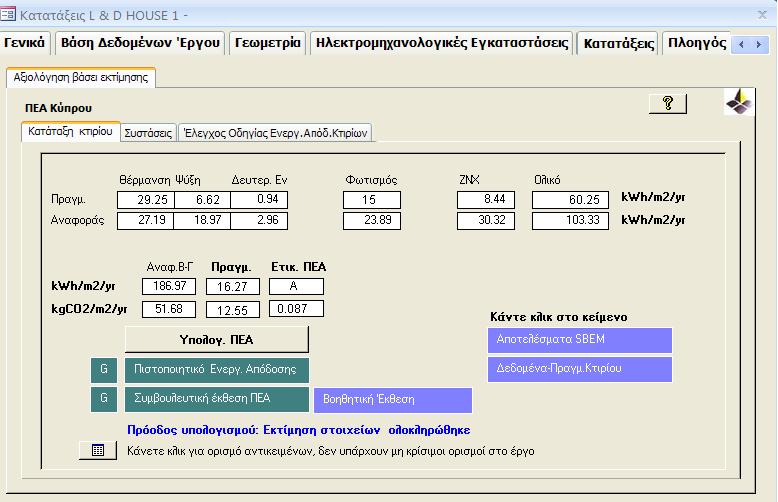Viewport: 778px width, 502px height.
Task: Close the Κατατάξεις window
Action: click(x=763, y=15)
